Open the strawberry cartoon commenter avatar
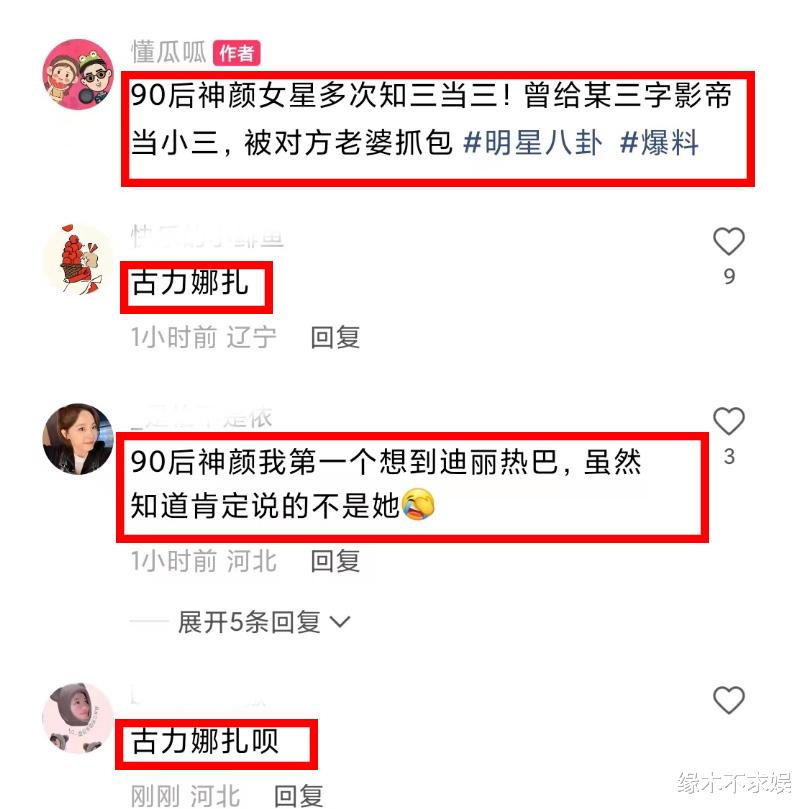The height and width of the screenshot is (809, 803). 78,260
